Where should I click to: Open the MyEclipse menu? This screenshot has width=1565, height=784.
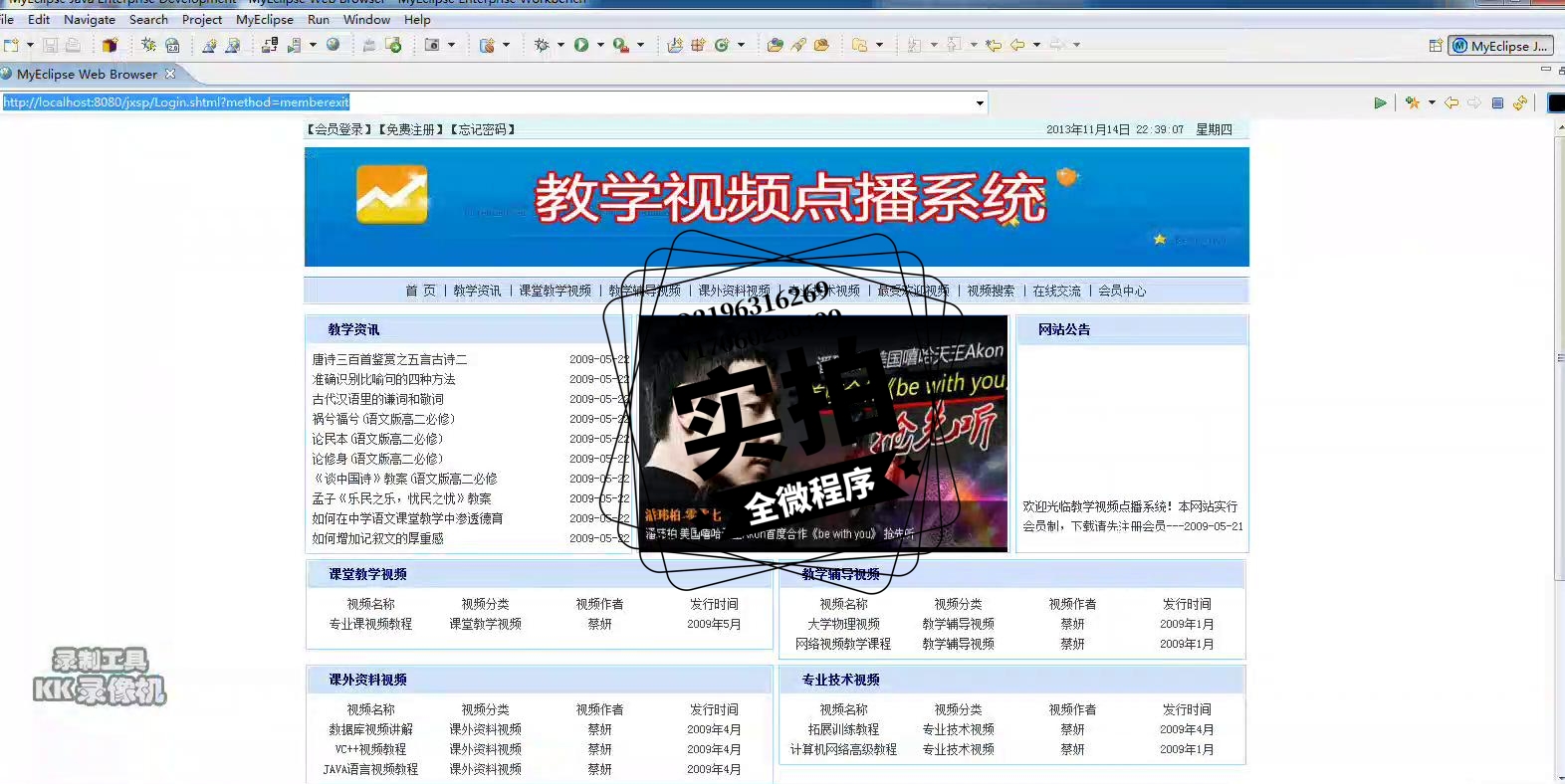[x=265, y=19]
